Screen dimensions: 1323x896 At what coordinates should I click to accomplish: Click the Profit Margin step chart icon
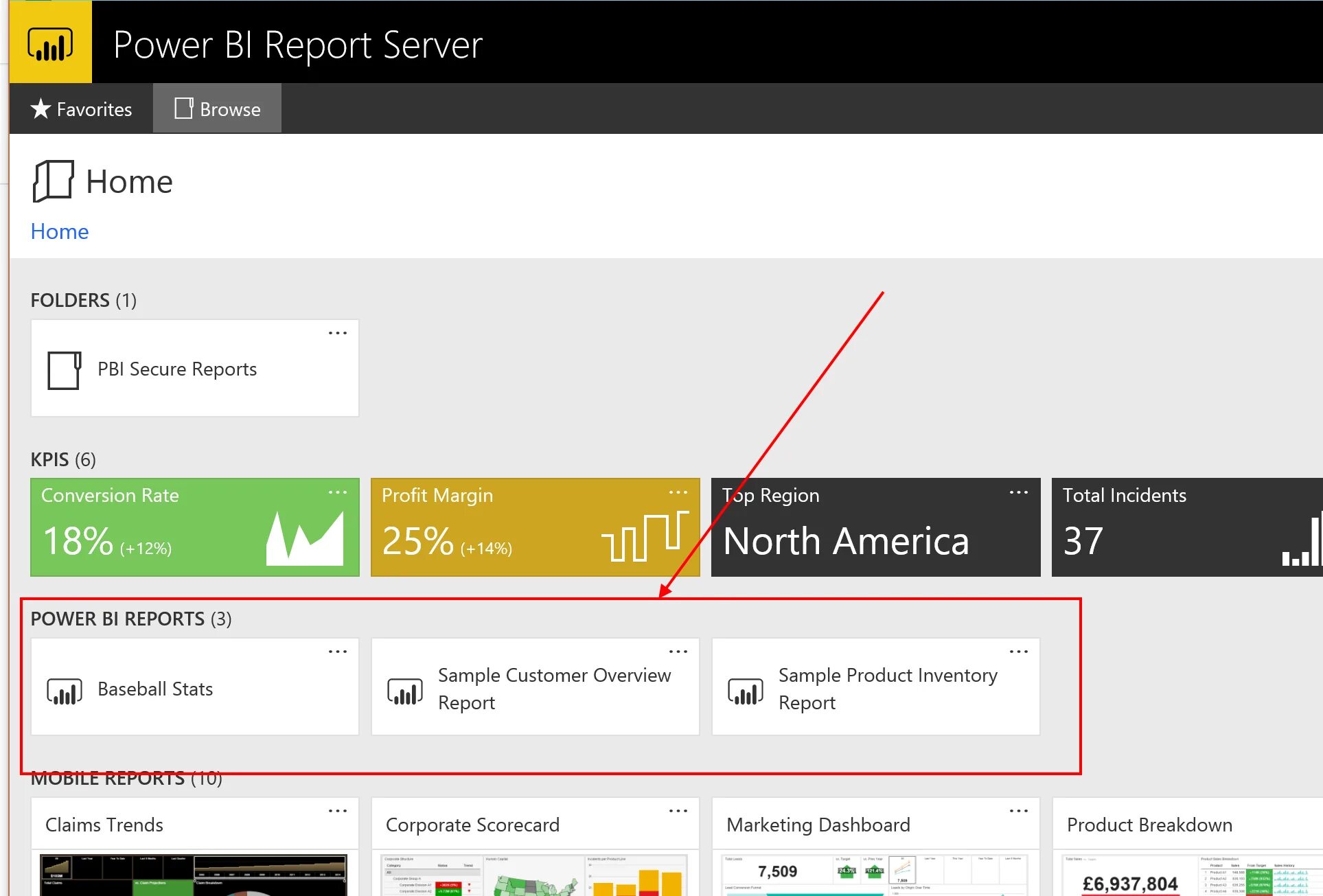coord(645,536)
